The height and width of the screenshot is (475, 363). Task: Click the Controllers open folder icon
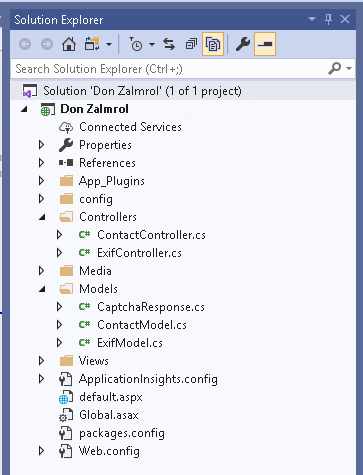(66, 217)
